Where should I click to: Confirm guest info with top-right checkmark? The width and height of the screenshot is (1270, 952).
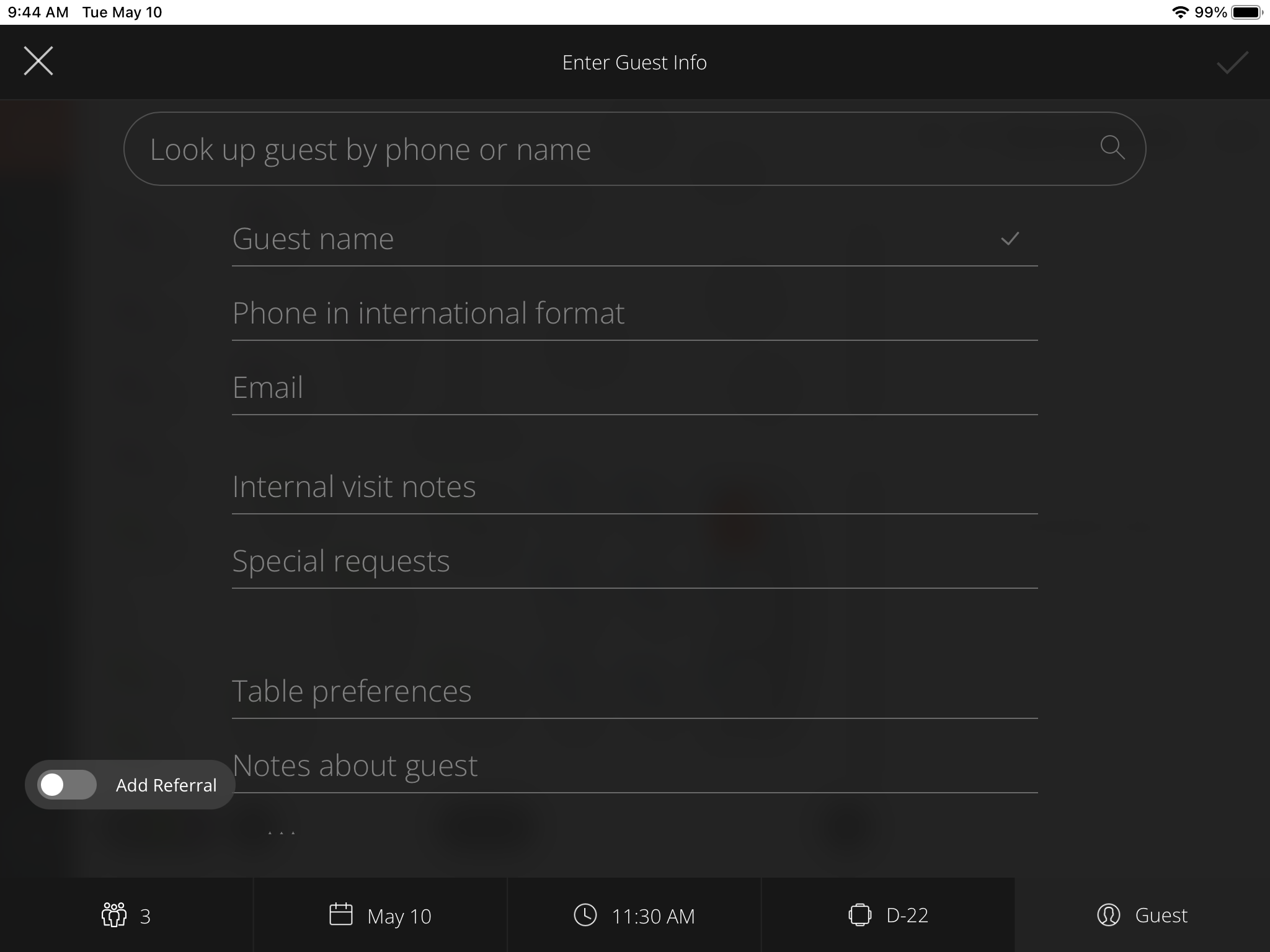(1232, 63)
